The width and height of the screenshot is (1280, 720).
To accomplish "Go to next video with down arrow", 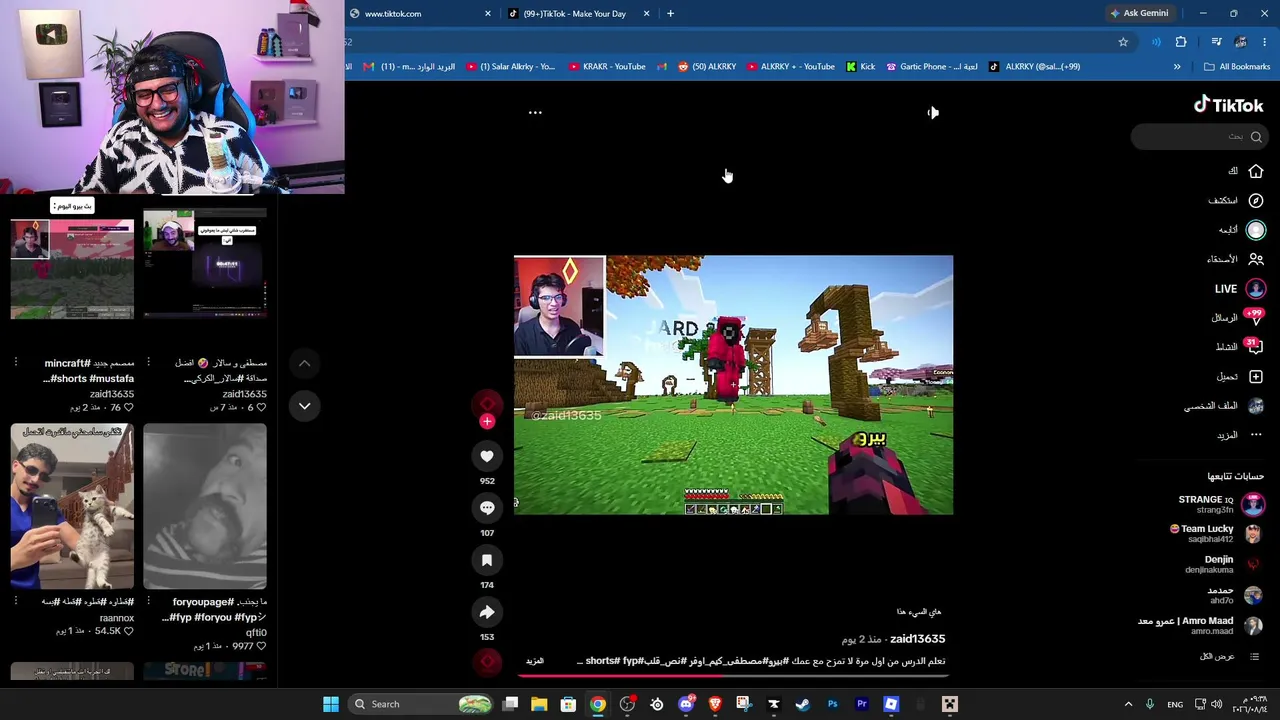I will tap(305, 406).
